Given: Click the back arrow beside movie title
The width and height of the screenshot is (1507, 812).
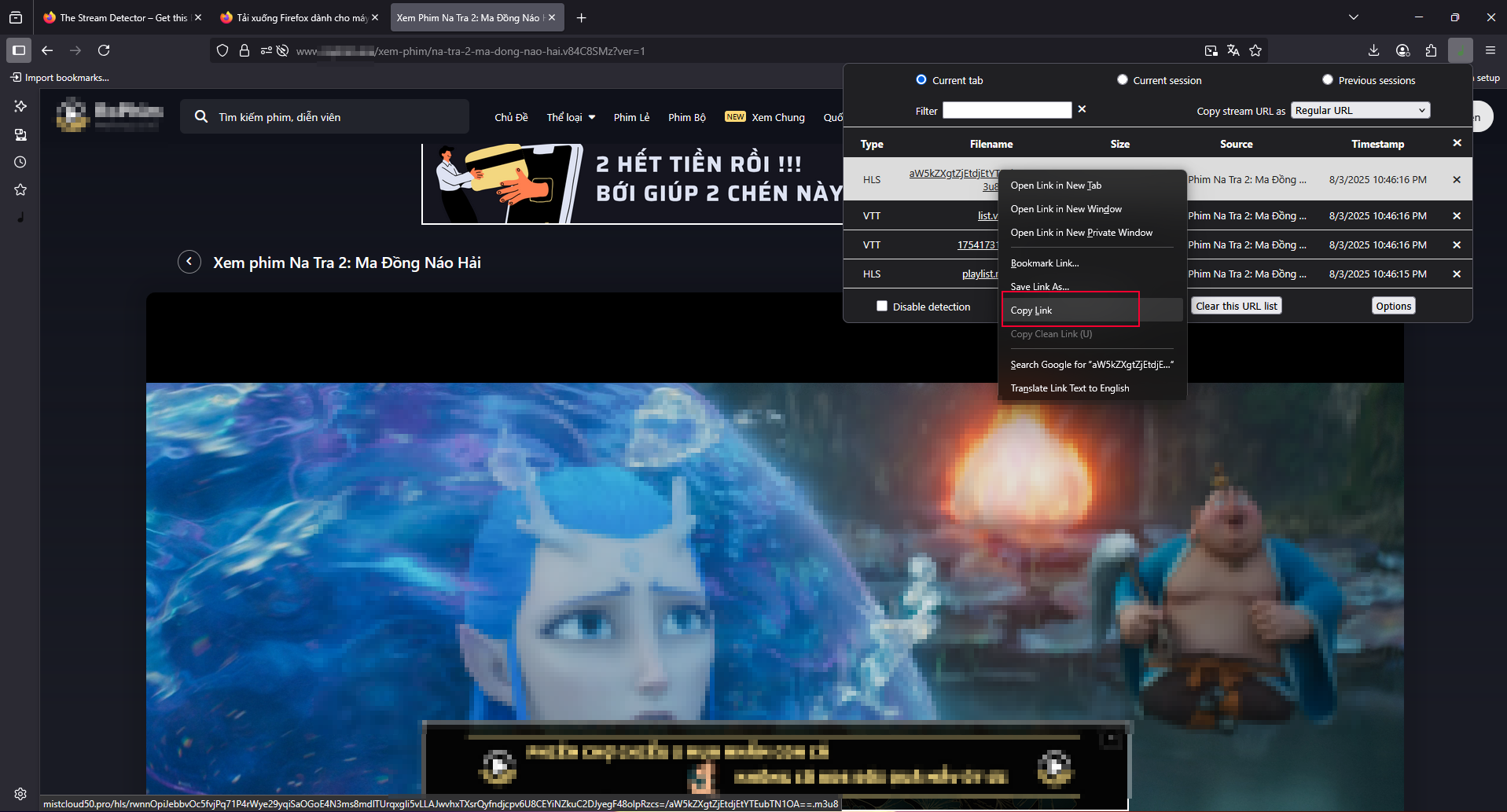Looking at the screenshot, I should coord(189,262).
